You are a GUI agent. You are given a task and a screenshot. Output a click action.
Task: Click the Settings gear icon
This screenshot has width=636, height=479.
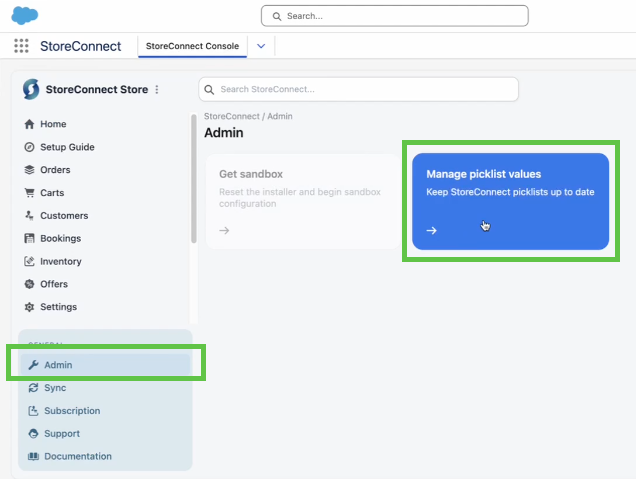click(x=29, y=307)
